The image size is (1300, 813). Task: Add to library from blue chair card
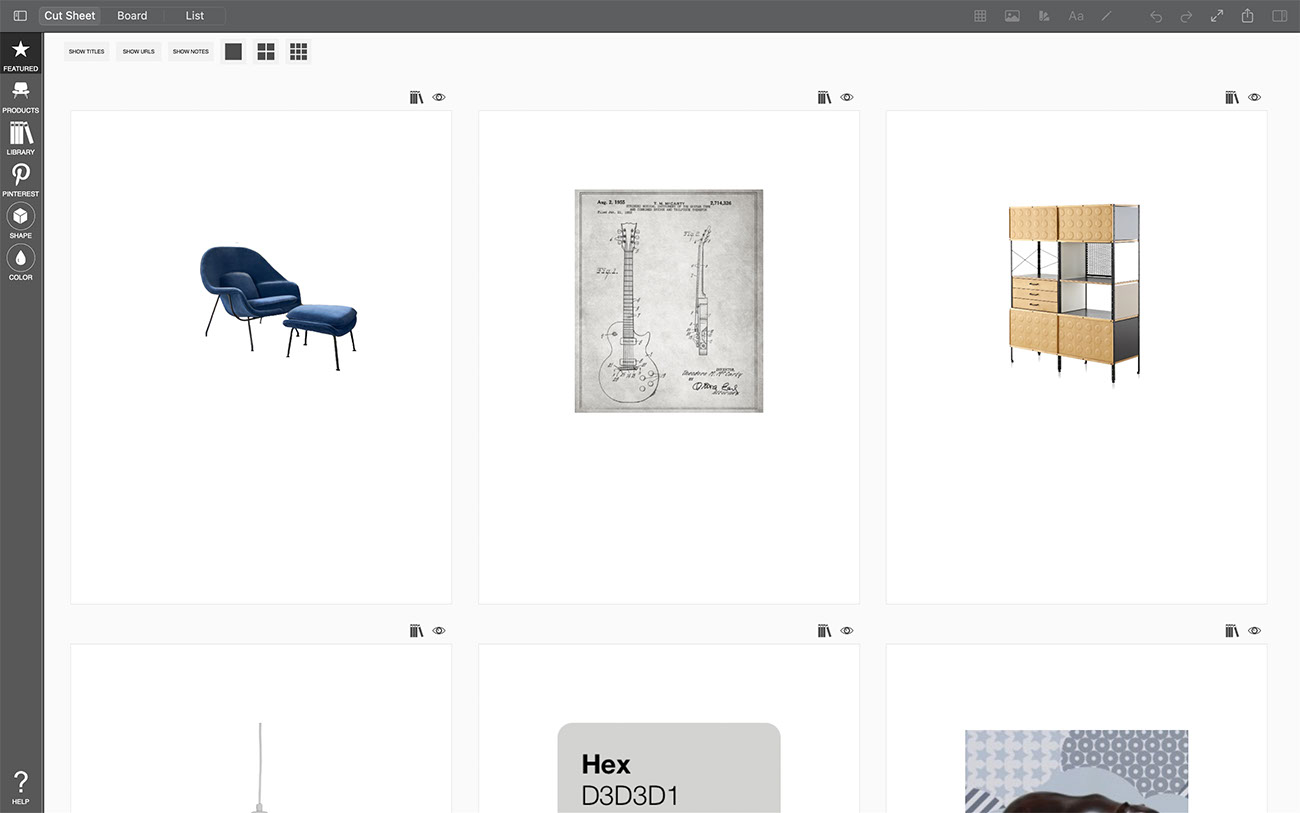tap(417, 97)
